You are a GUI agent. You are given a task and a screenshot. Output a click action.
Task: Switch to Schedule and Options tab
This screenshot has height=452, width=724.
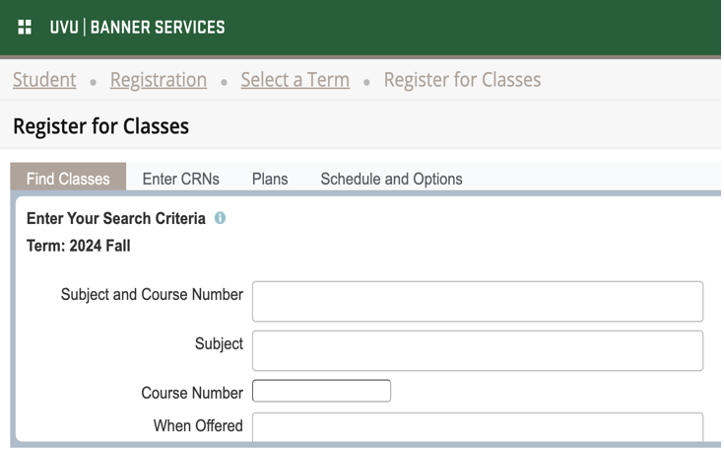pyautogui.click(x=392, y=179)
